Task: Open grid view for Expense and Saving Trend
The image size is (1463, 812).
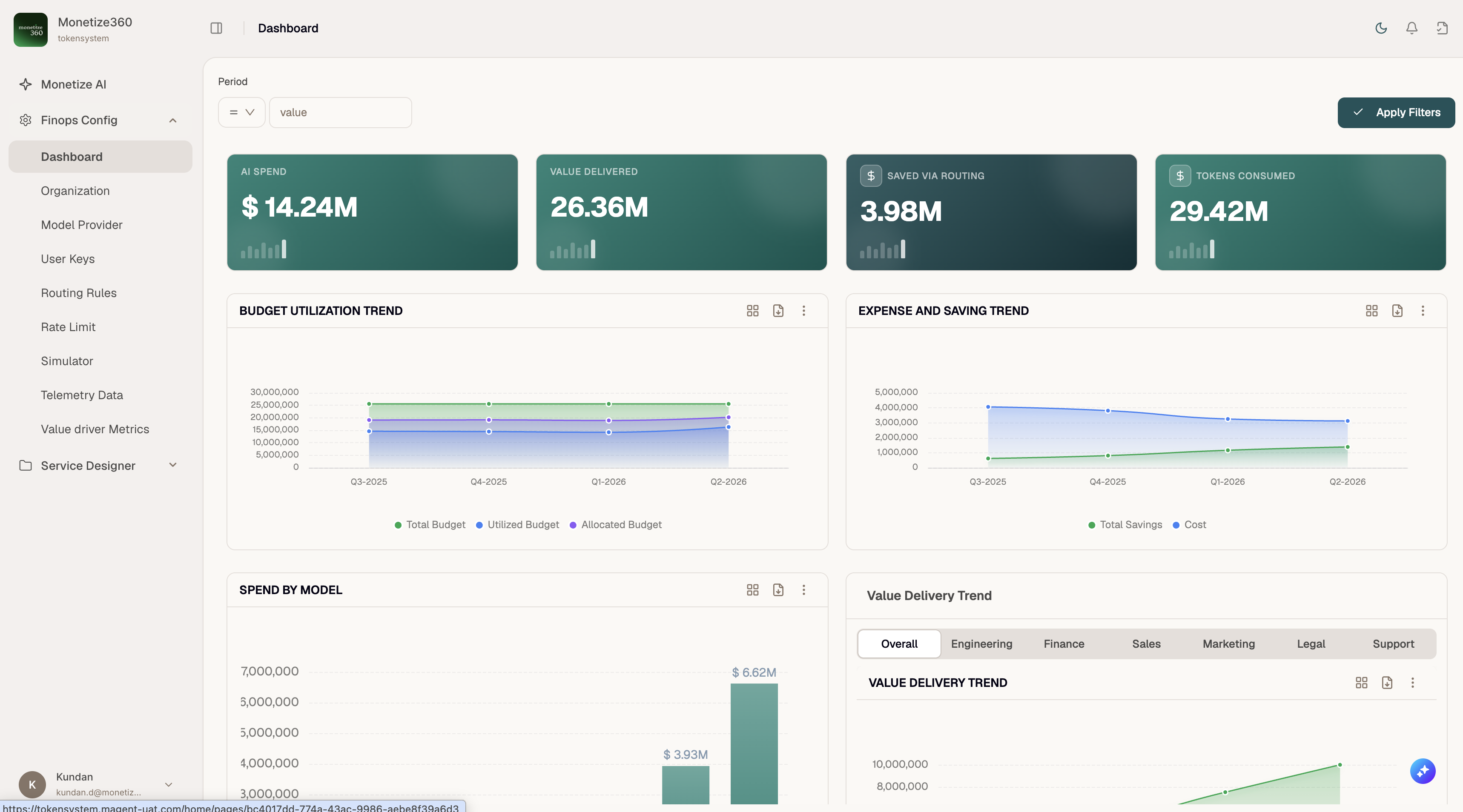Action: click(1371, 311)
